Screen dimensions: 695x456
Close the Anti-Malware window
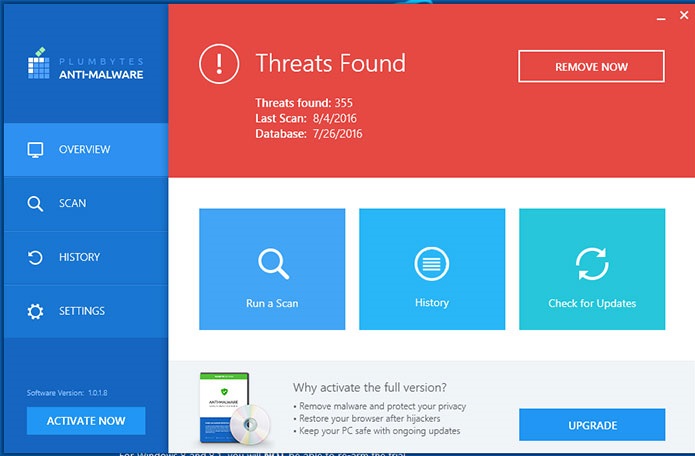684,15
